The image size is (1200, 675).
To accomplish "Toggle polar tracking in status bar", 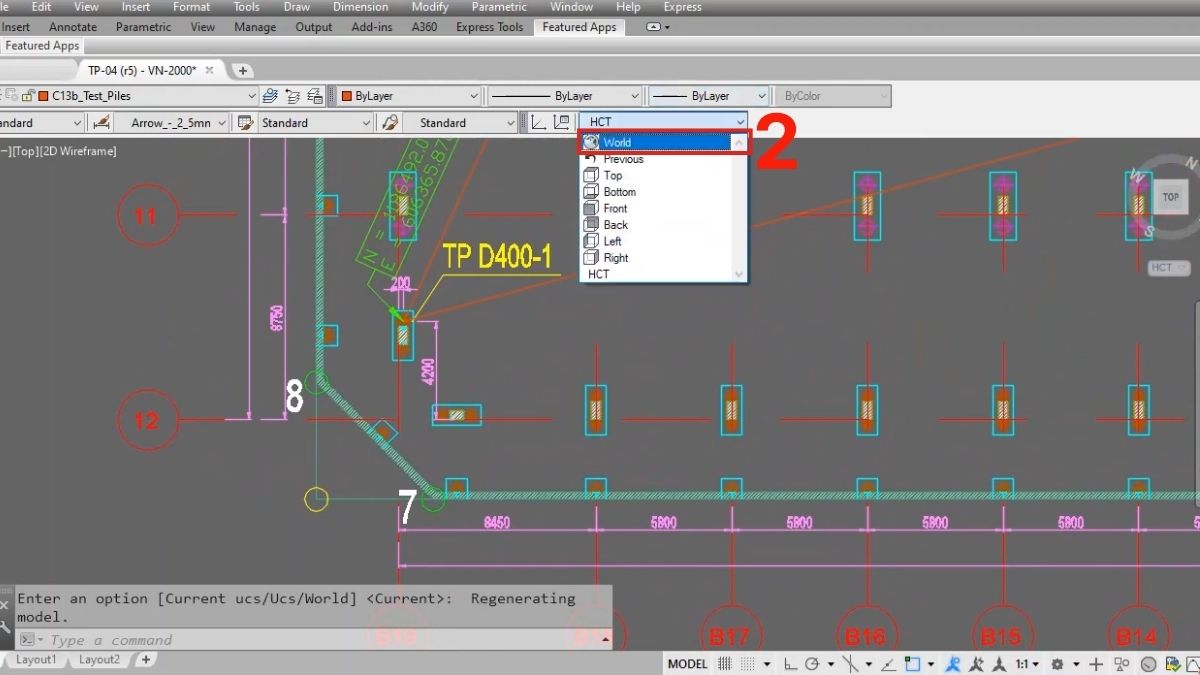I will coord(812,664).
